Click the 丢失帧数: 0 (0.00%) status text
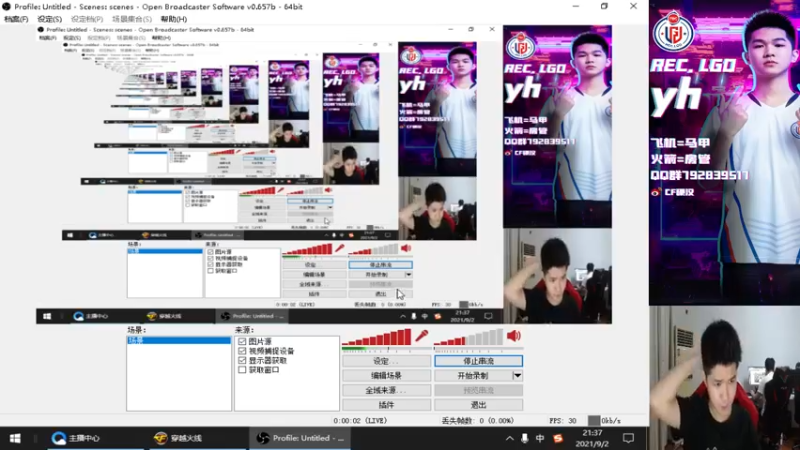The width and height of the screenshot is (800, 450). coord(478,420)
